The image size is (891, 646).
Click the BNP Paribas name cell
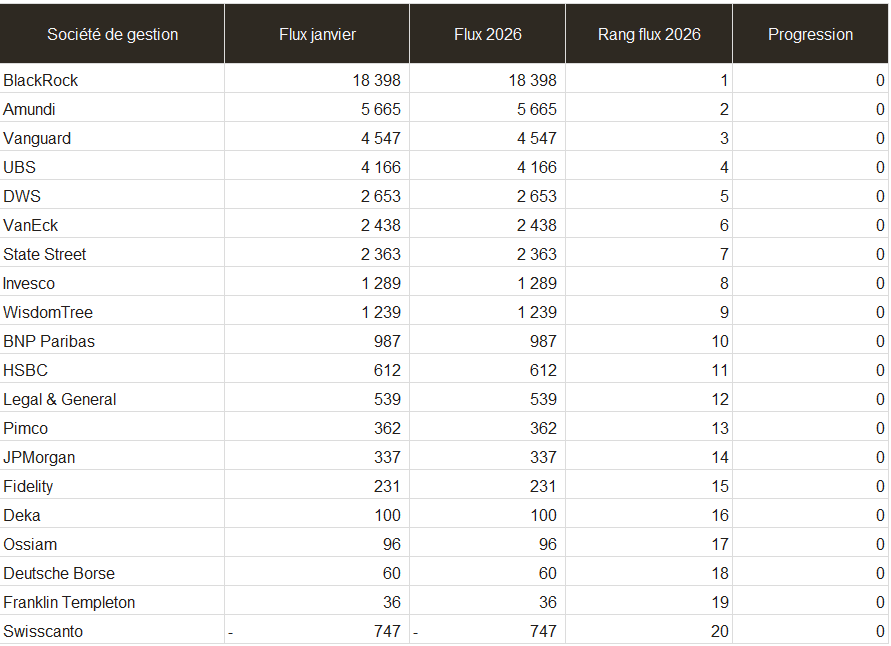(49, 341)
